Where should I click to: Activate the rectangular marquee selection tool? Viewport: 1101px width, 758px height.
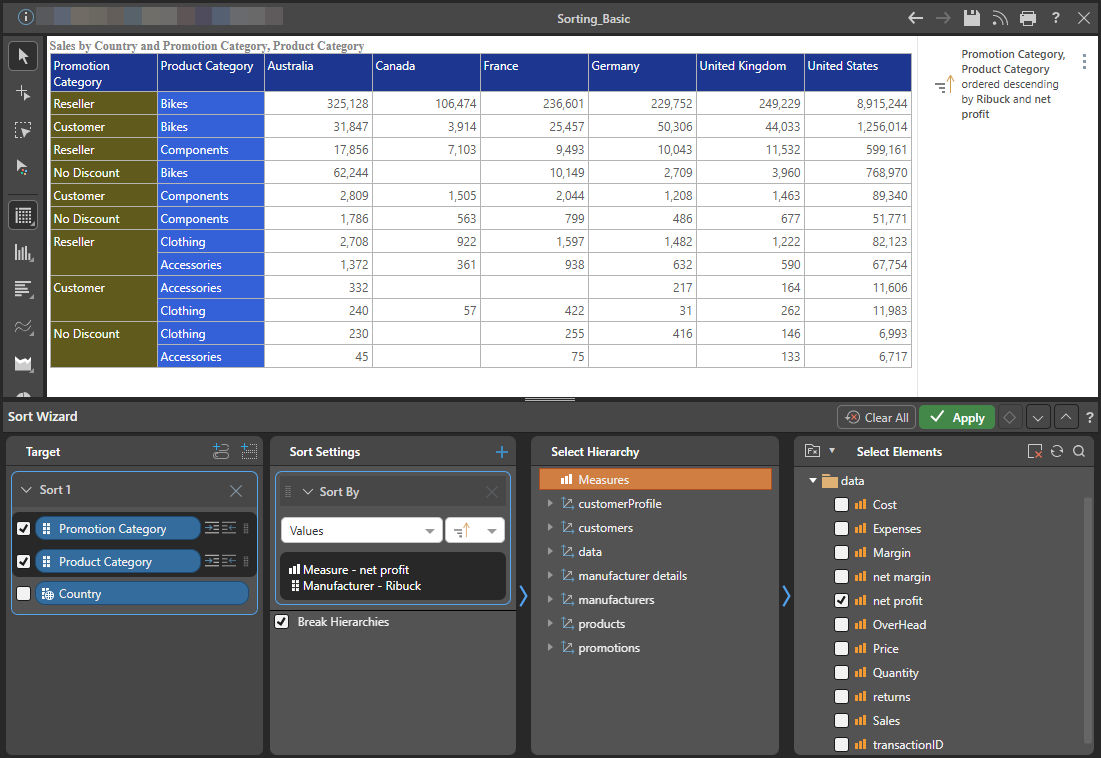[x=22, y=129]
